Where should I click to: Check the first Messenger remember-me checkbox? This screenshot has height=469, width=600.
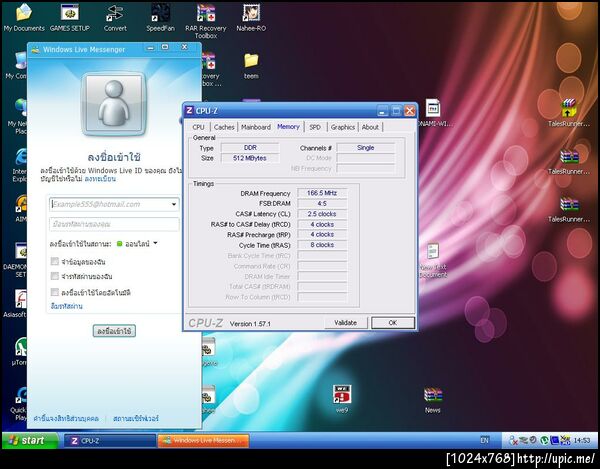[55, 261]
